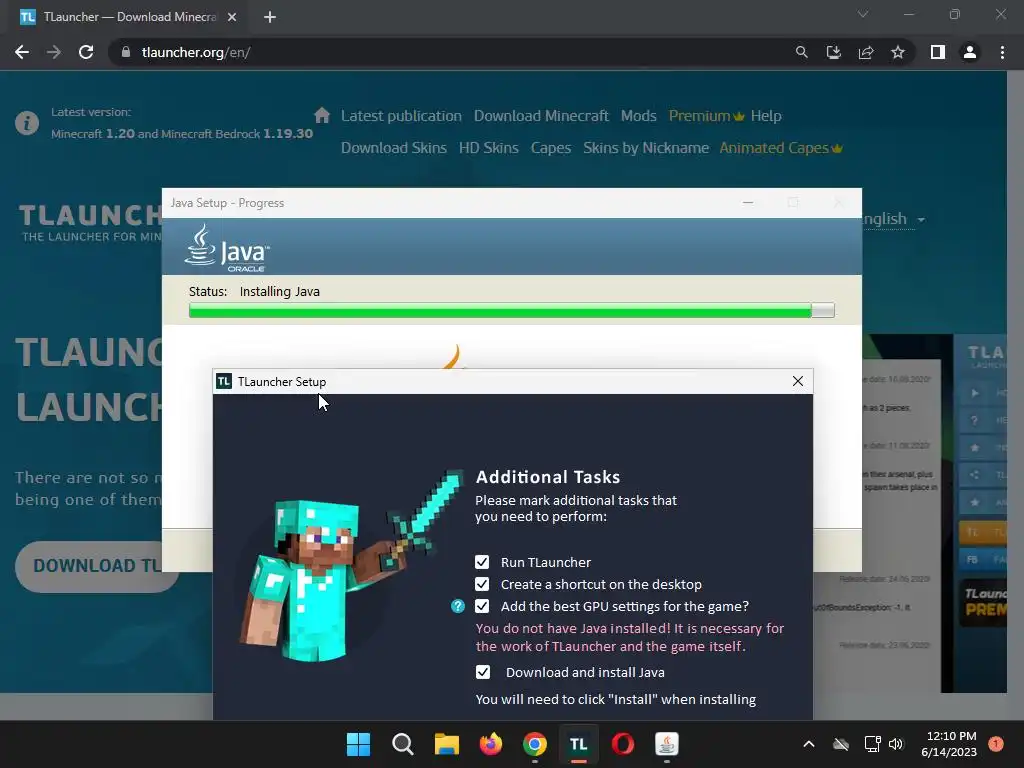Reload the tlauncher.org page
The image size is (1024, 768).
tap(86, 52)
